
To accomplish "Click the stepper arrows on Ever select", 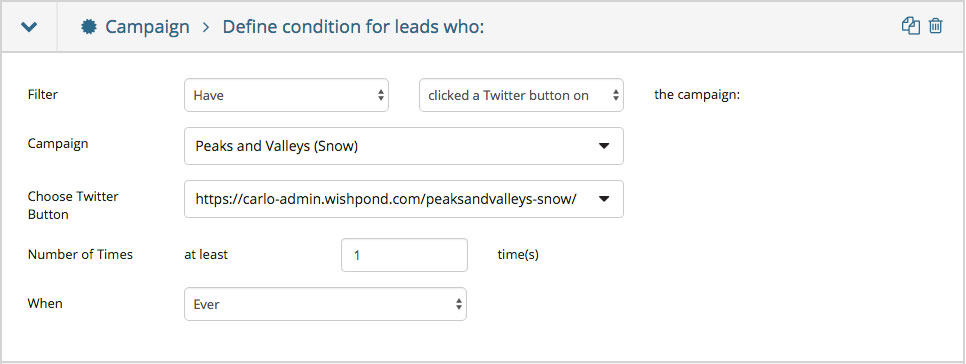I will 458,304.
